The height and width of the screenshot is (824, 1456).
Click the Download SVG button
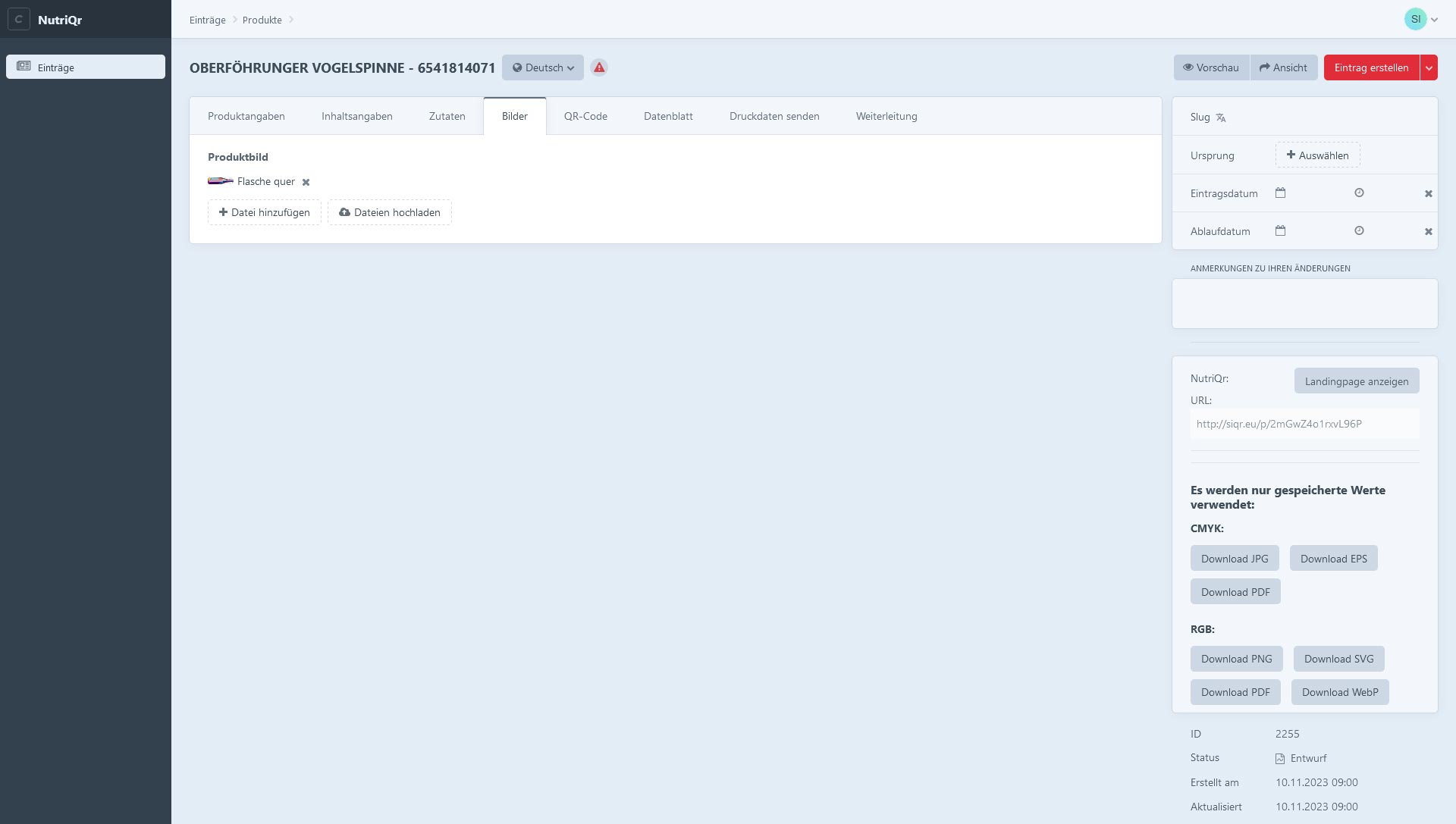point(1338,659)
